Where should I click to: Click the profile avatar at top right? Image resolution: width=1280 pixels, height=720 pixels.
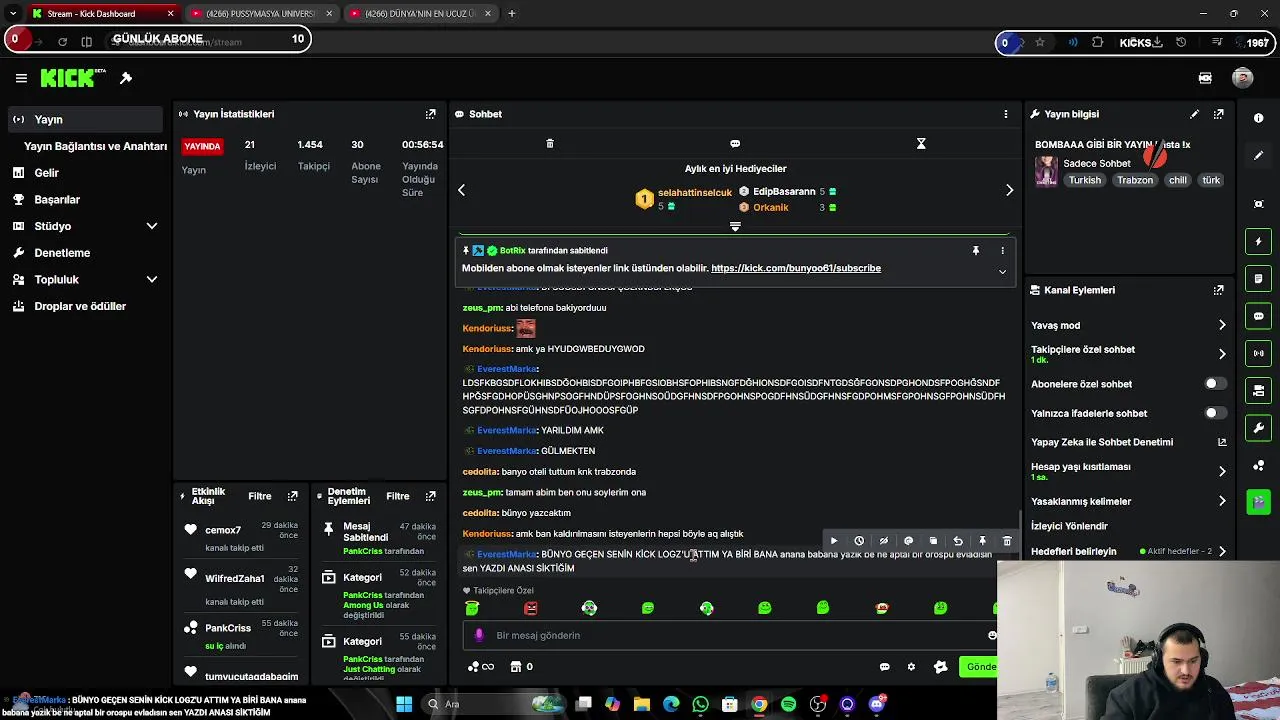pos(1243,78)
